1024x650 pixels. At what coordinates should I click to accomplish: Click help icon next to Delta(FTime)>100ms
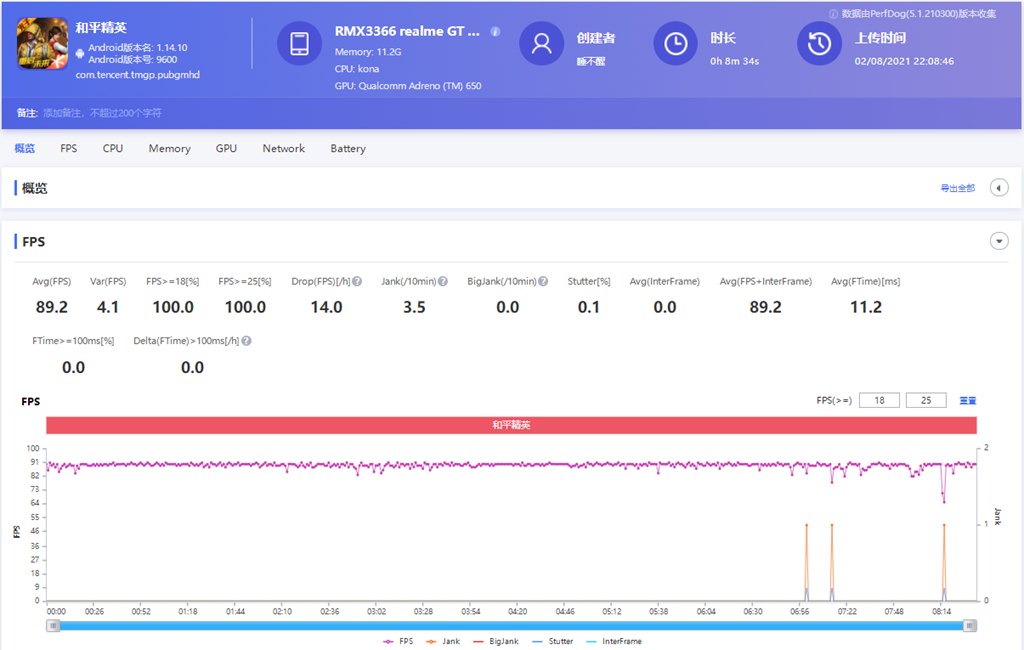pos(246,341)
